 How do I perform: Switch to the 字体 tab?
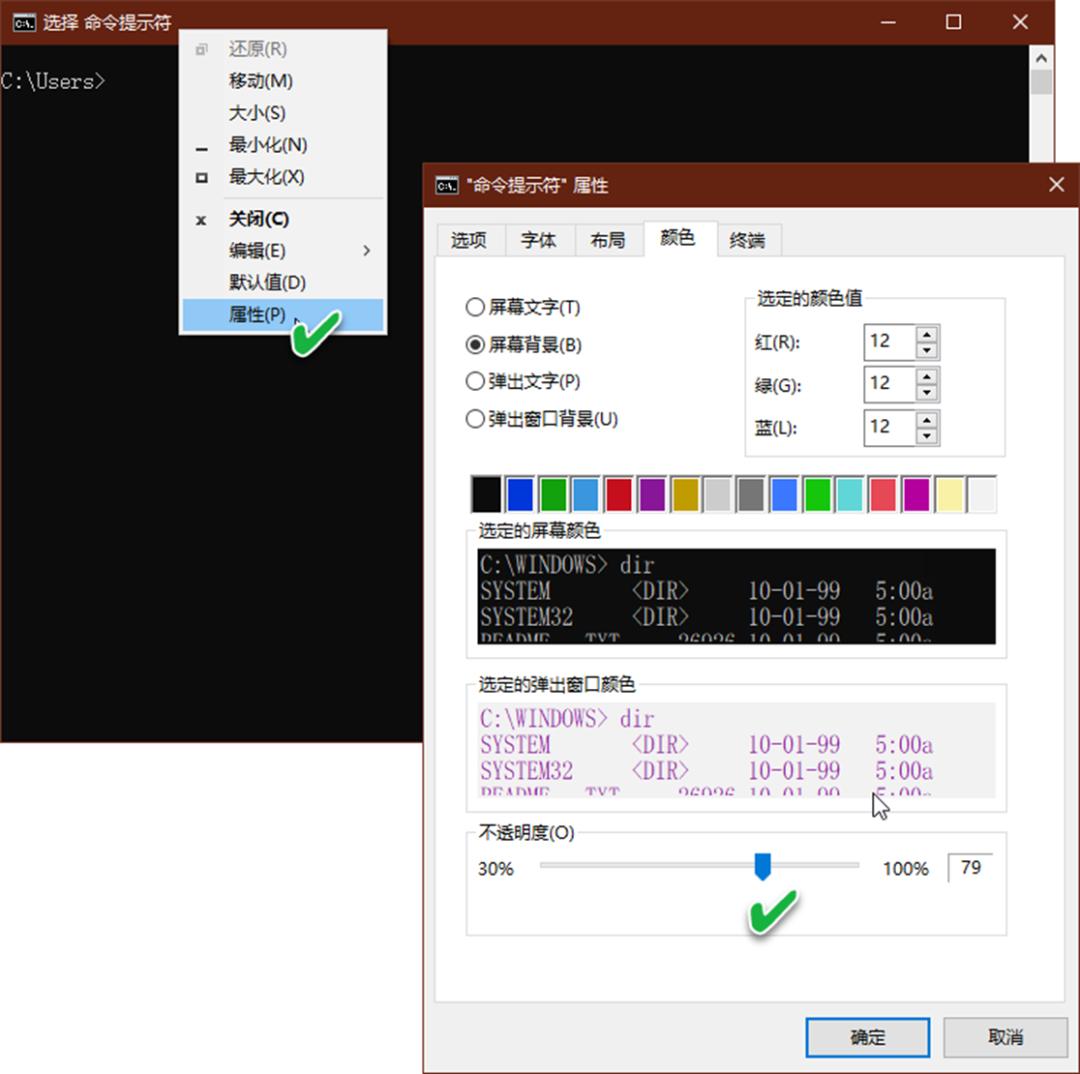(538, 240)
